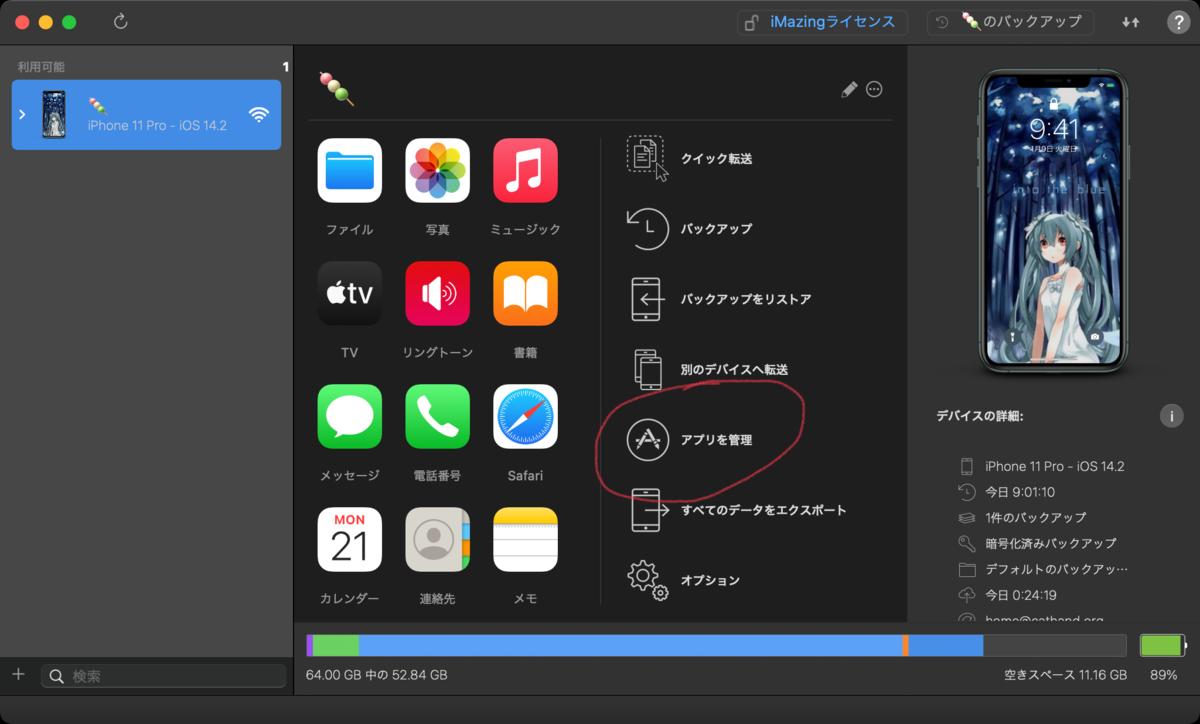Screen dimensions: 1200x724
Task: Click the green segment of the storage bar
Action: (x=335, y=645)
